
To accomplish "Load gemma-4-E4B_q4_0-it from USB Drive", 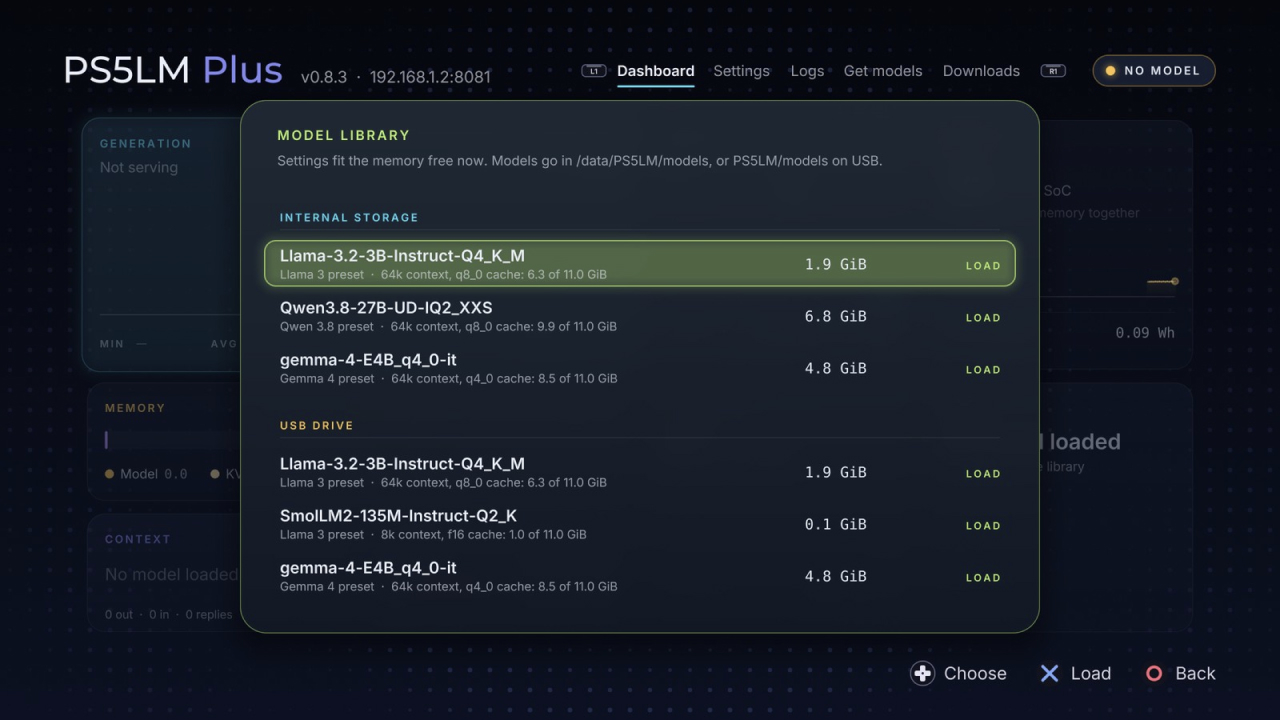I will pyautogui.click(x=983, y=578).
